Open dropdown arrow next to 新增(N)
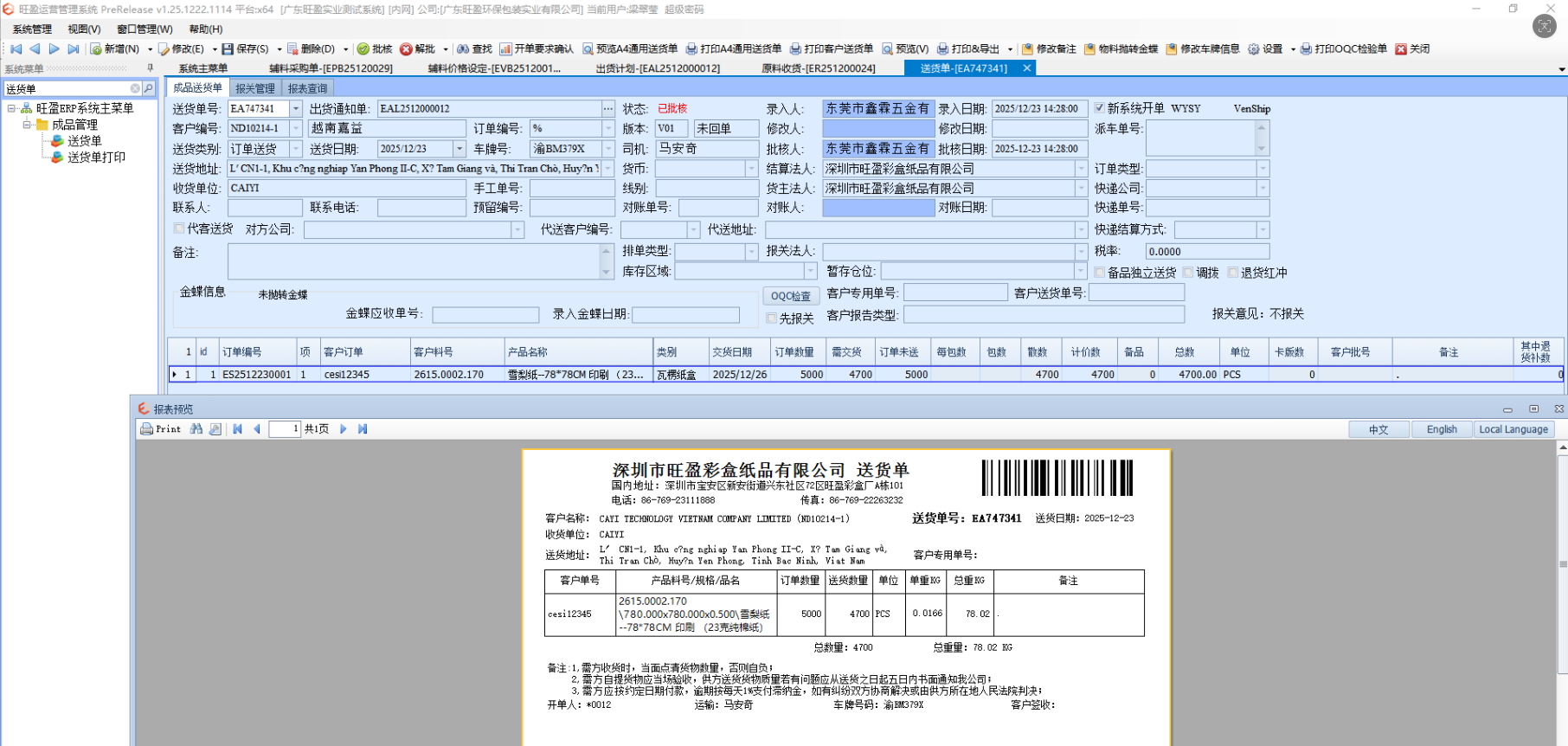The height and width of the screenshot is (746, 1568). tap(150, 49)
